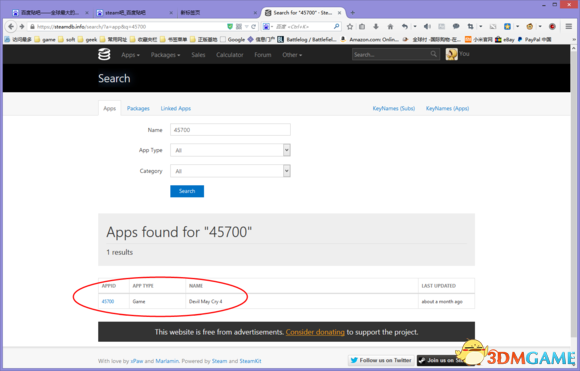The height and width of the screenshot is (371, 580).
Task: Open KeyNames (Apps) link
Action: pos(447,108)
